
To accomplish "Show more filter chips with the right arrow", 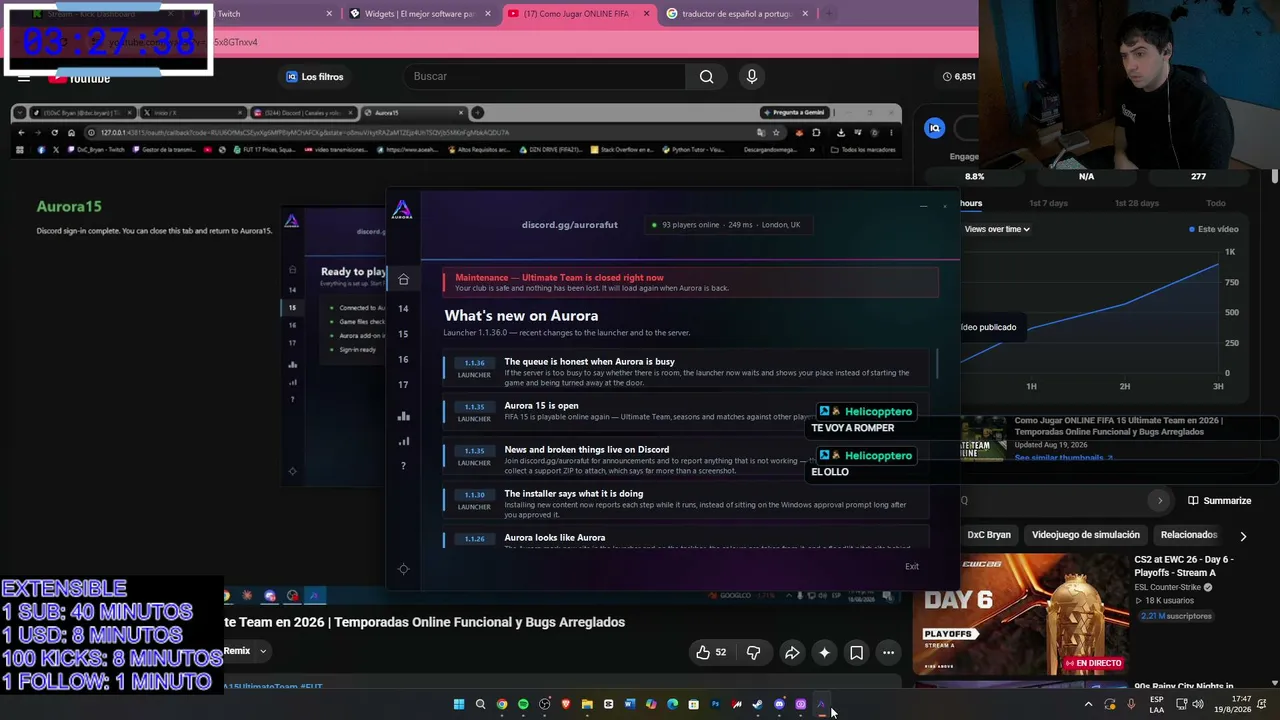I will [1243, 536].
